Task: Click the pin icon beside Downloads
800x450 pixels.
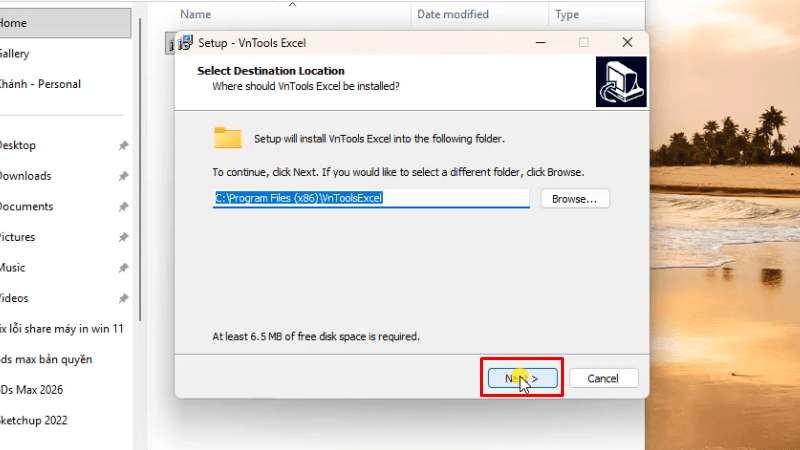Action: click(123, 176)
